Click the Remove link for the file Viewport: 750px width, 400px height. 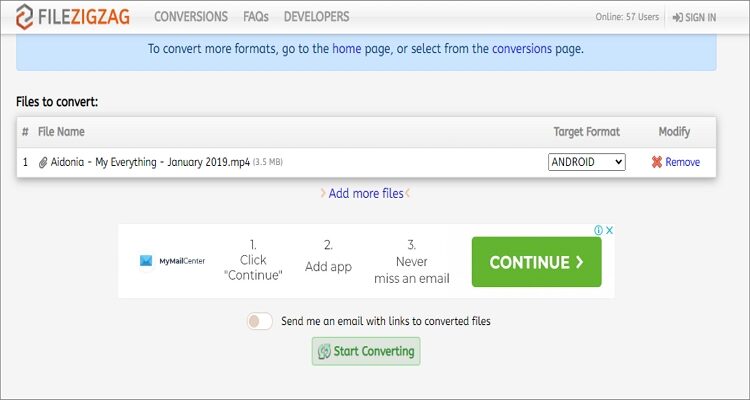pos(682,162)
